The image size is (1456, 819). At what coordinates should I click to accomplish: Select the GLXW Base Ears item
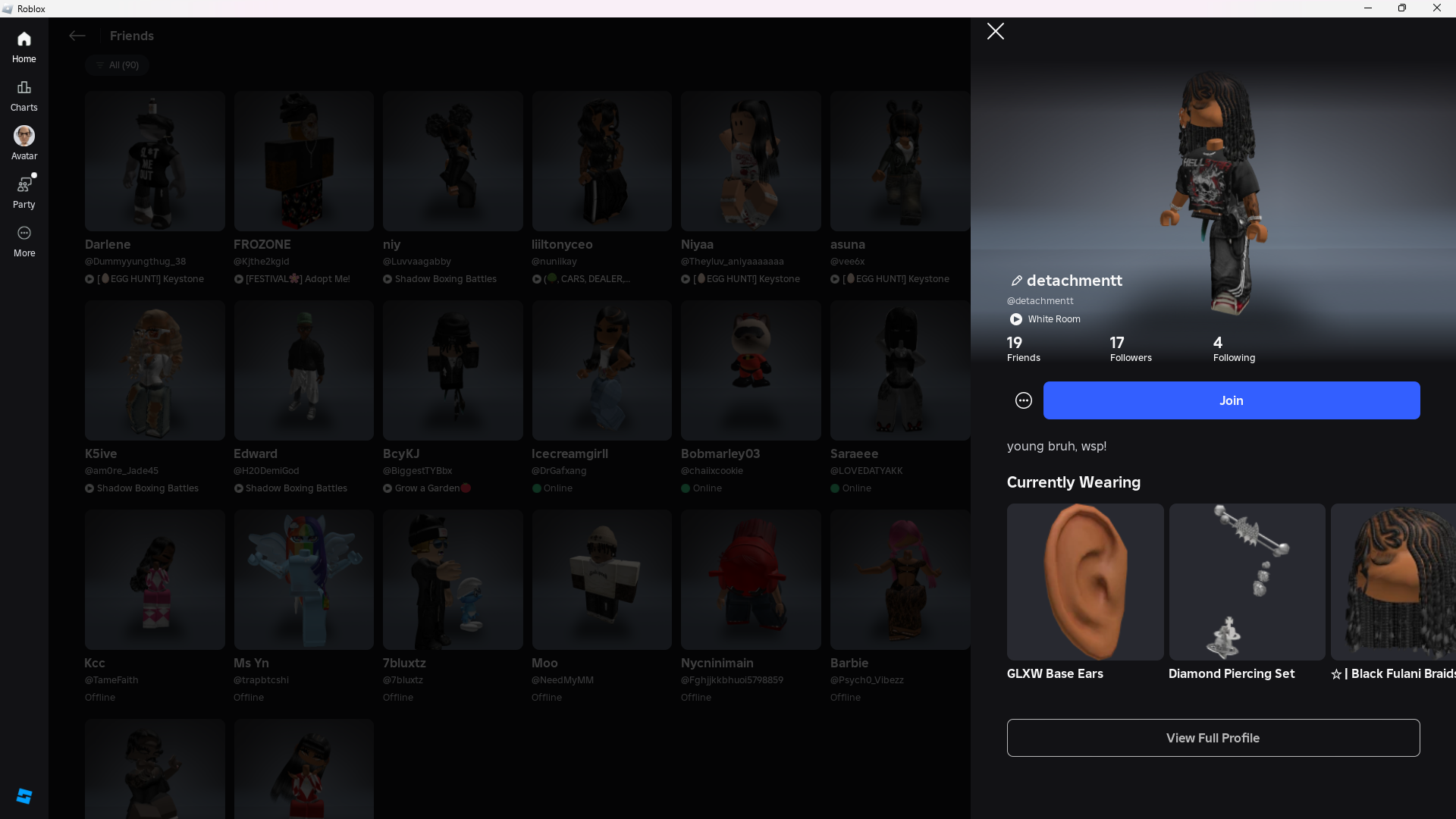1084,582
